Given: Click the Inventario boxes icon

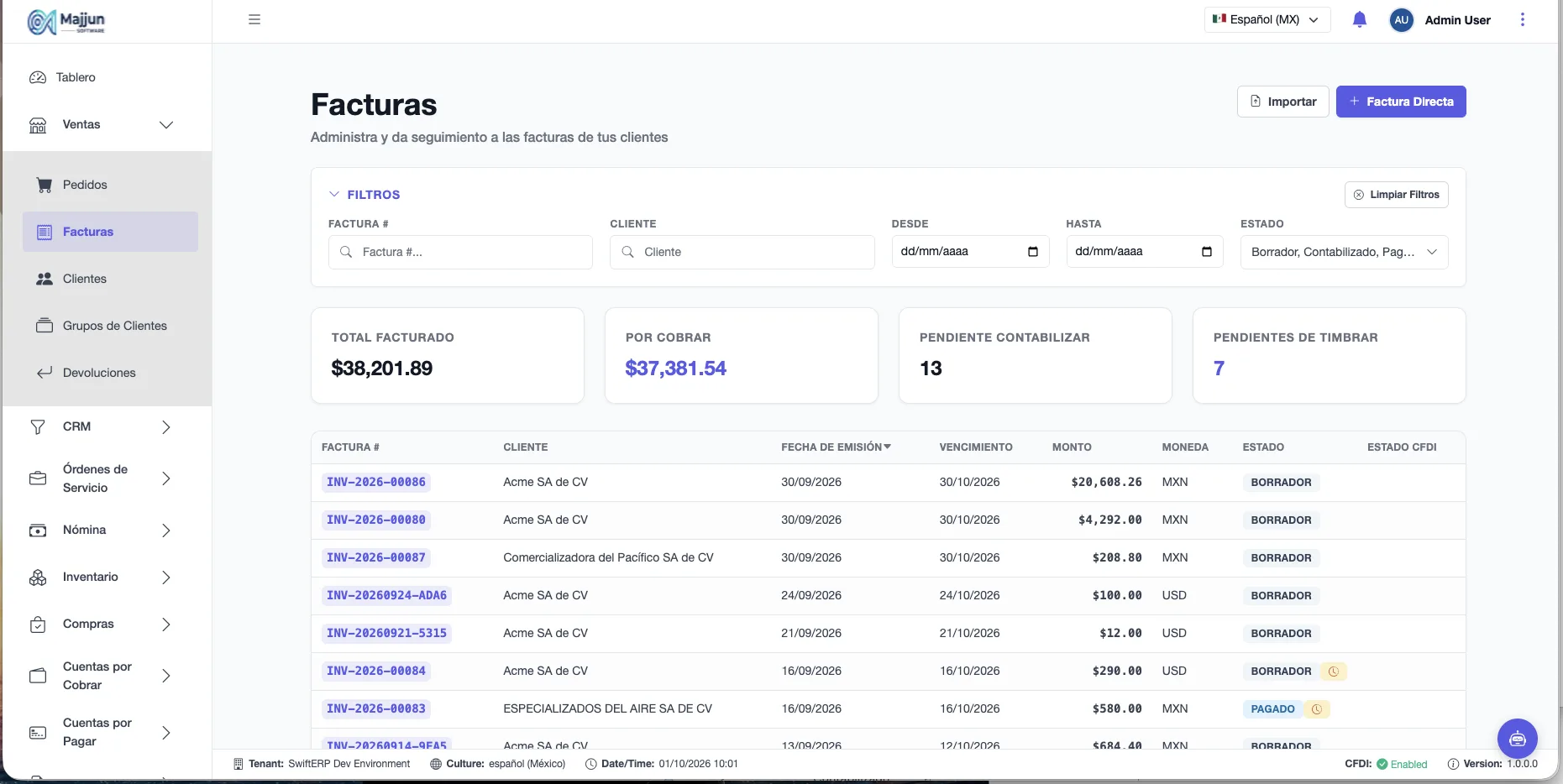Looking at the screenshot, I should pos(38,578).
